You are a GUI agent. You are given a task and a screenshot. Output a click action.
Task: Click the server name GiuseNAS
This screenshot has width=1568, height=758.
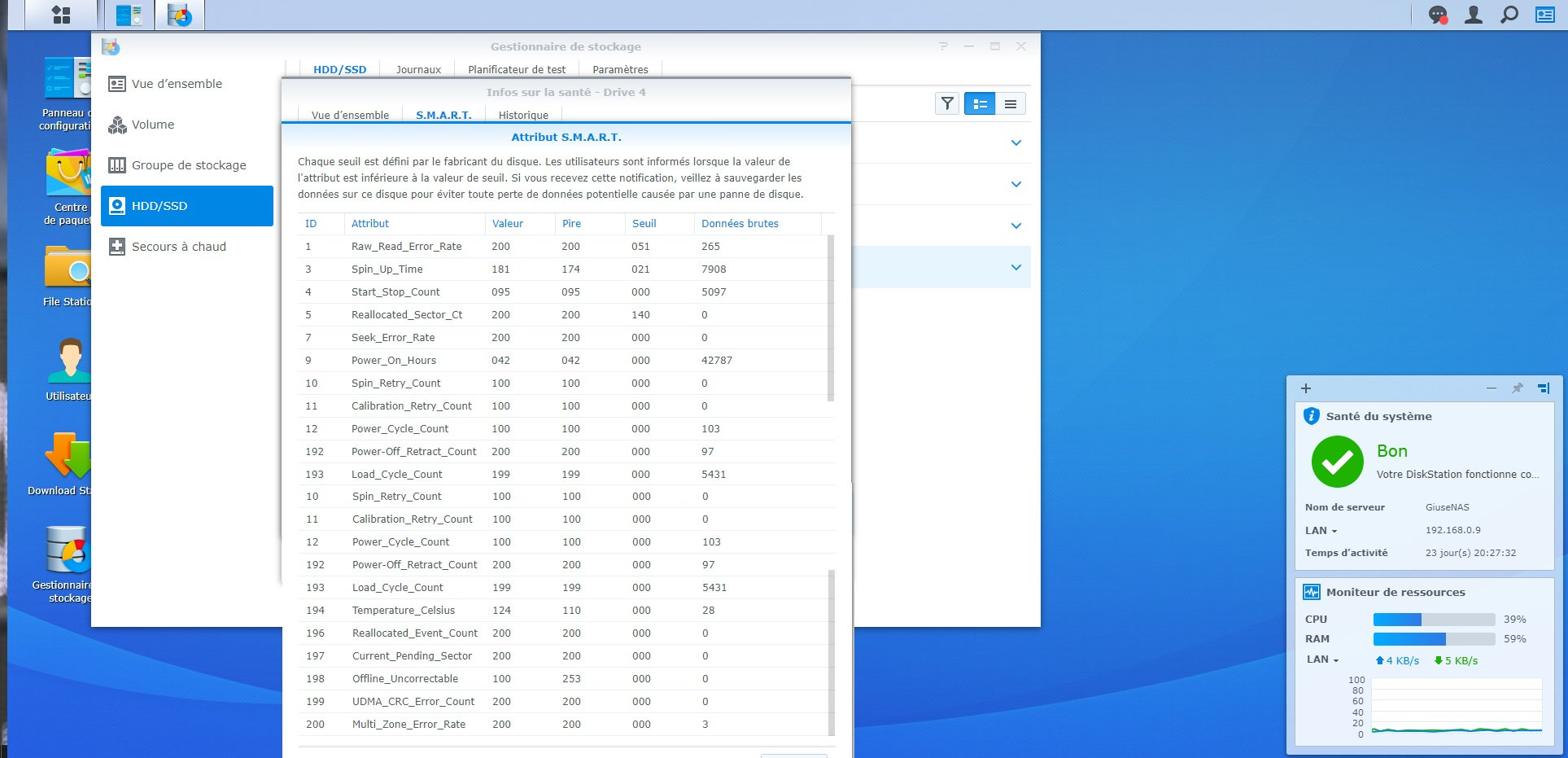[1448, 507]
